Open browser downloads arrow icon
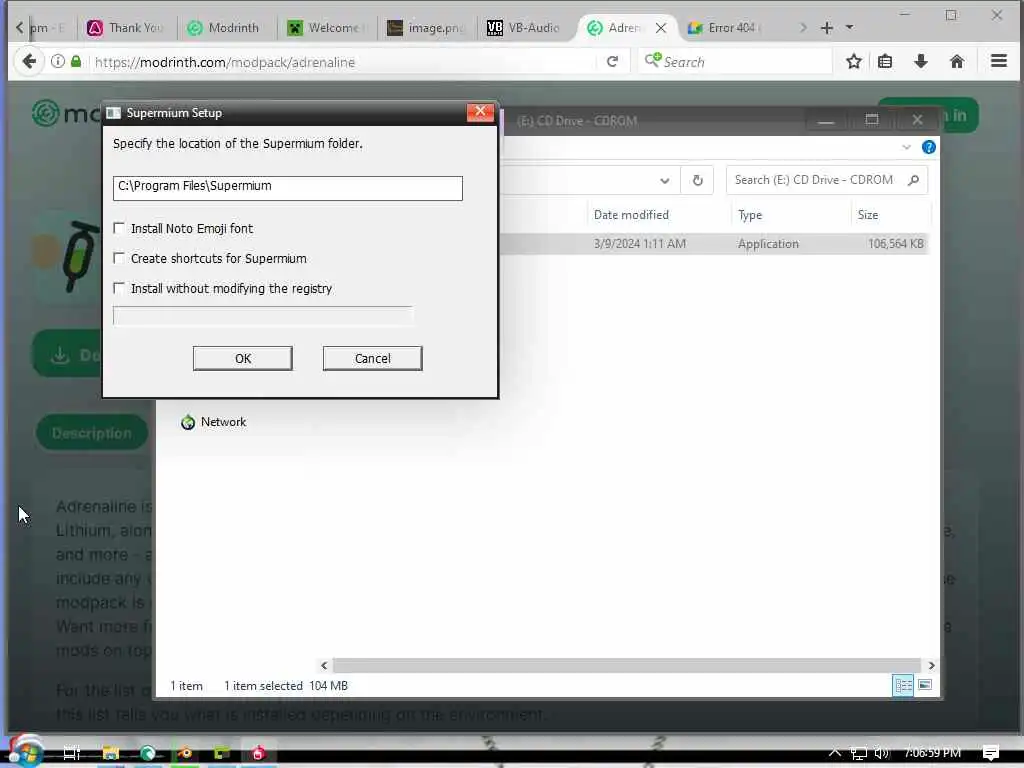Viewport: 1024px width, 768px height. pyautogui.click(x=921, y=61)
